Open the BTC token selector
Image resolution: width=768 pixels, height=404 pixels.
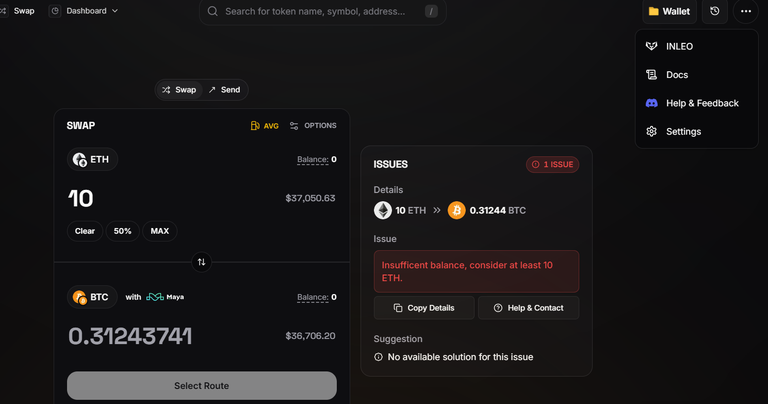pos(92,297)
